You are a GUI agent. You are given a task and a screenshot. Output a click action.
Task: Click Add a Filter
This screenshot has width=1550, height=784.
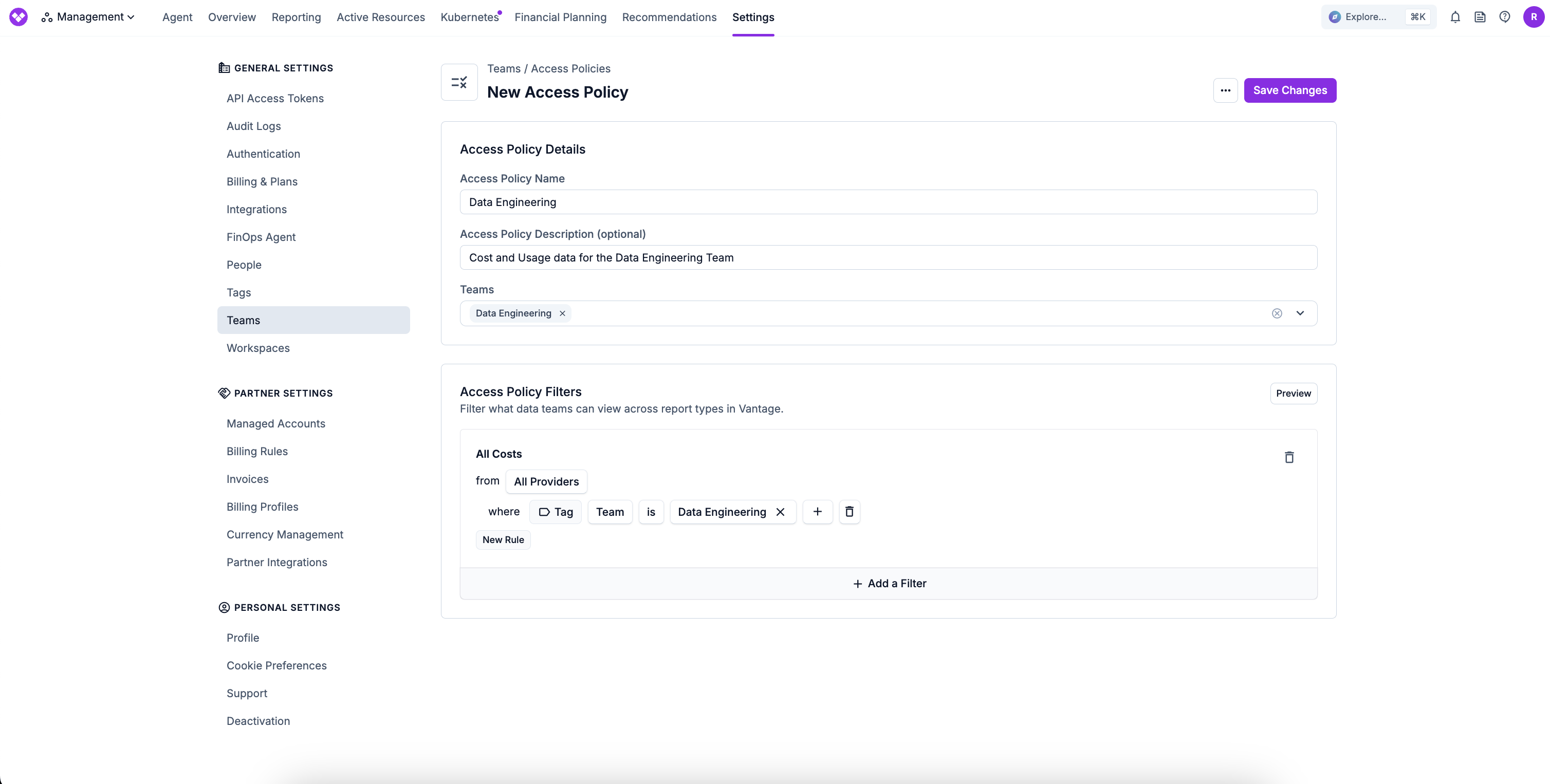click(889, 584)
